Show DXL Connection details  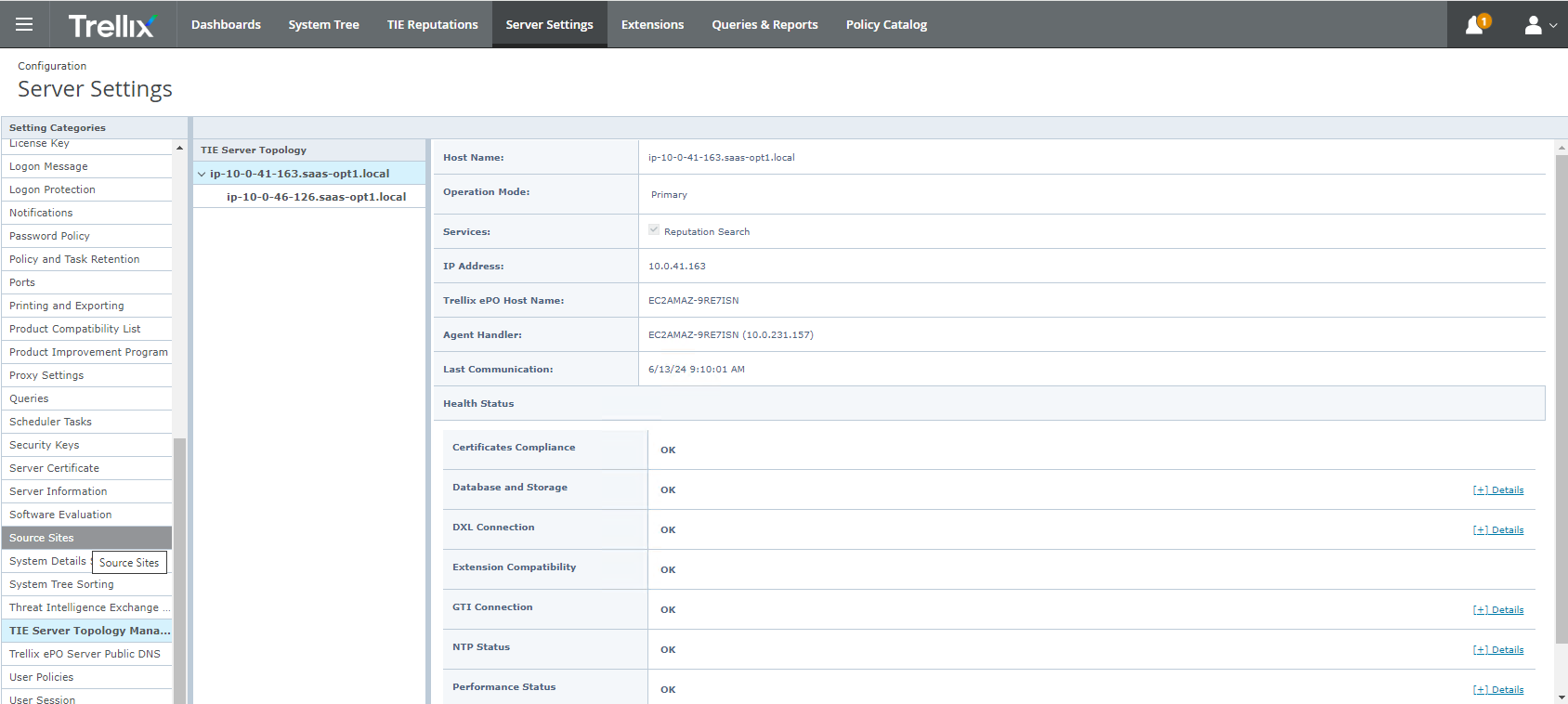1498,530
